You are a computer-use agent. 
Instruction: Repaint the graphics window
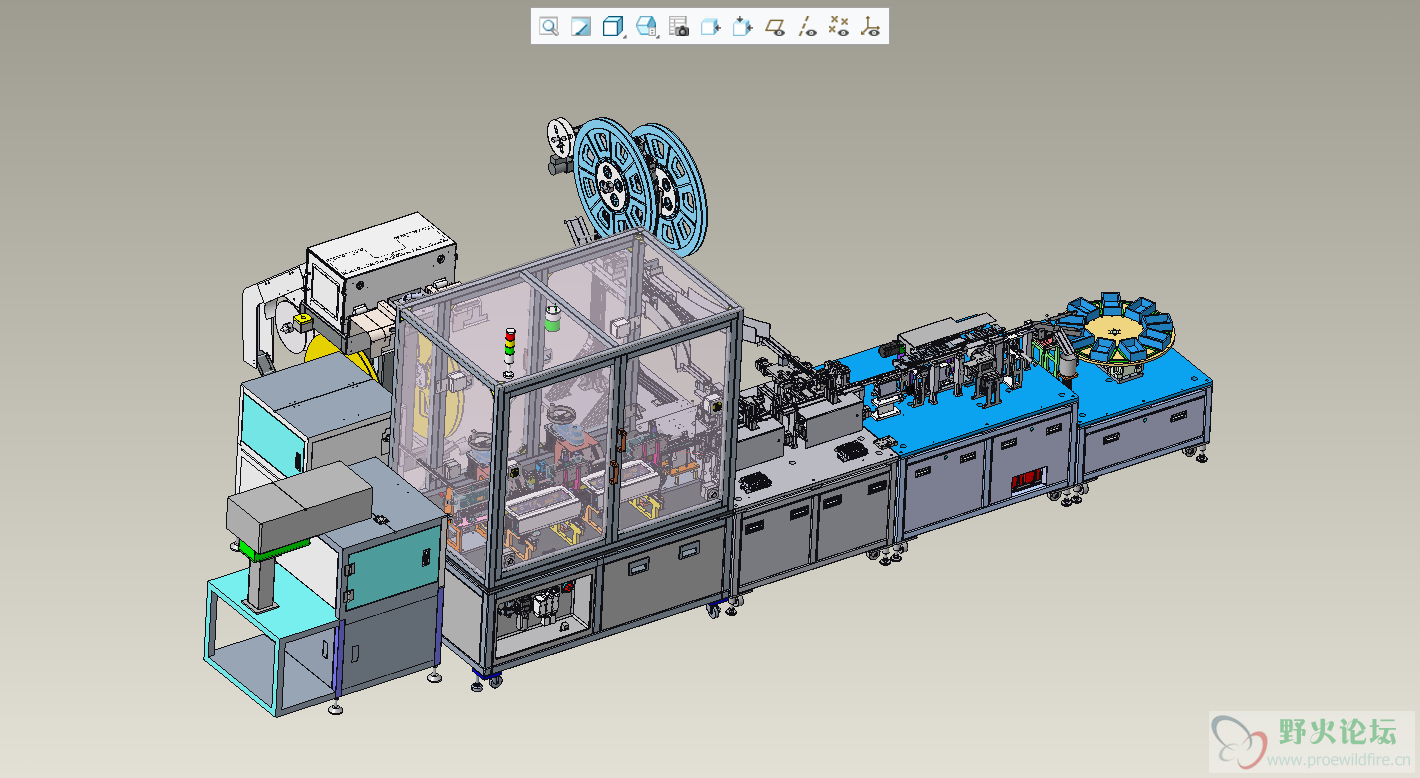580,27
